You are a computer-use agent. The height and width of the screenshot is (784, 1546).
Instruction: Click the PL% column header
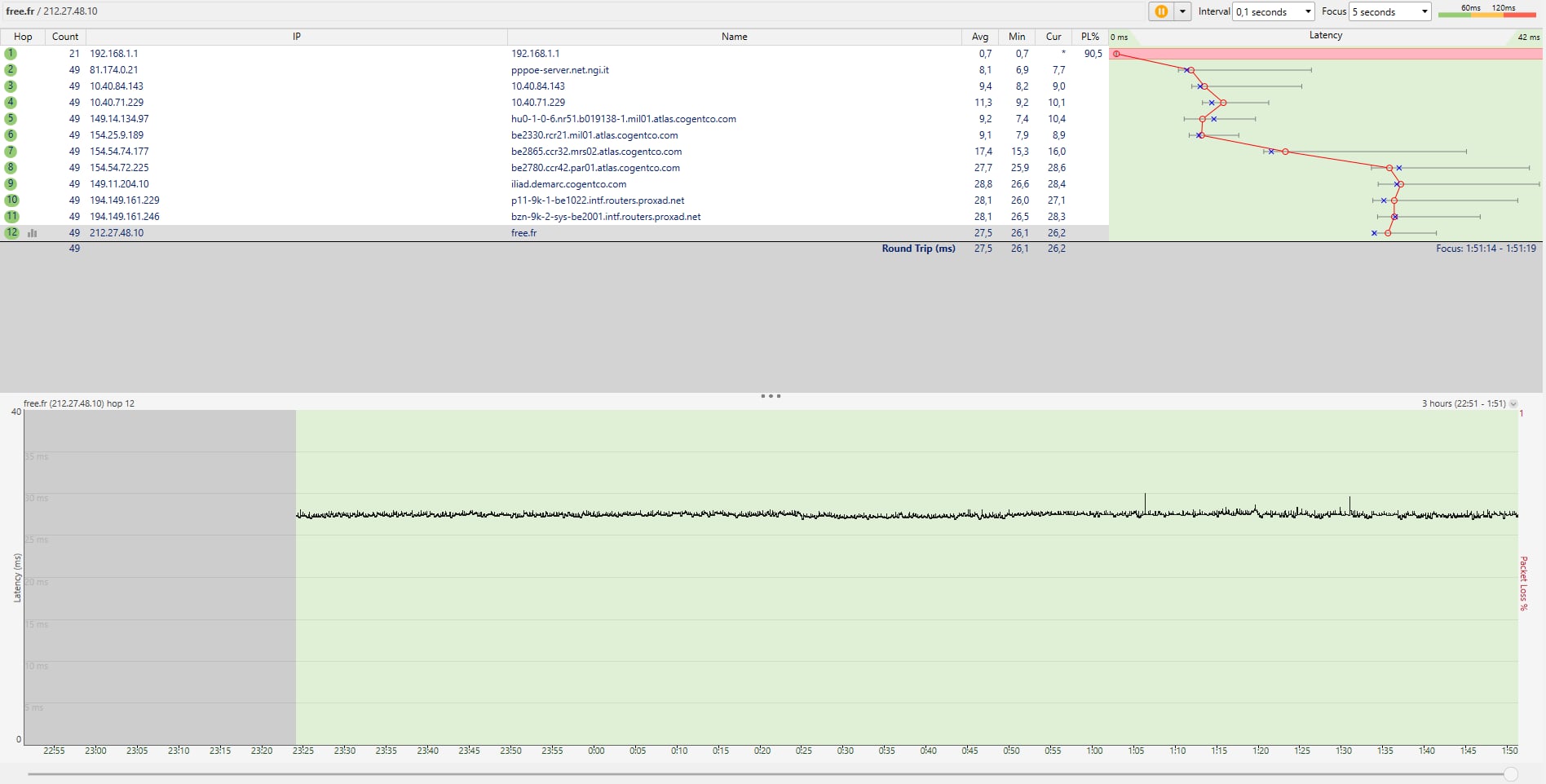[1089, 37]
